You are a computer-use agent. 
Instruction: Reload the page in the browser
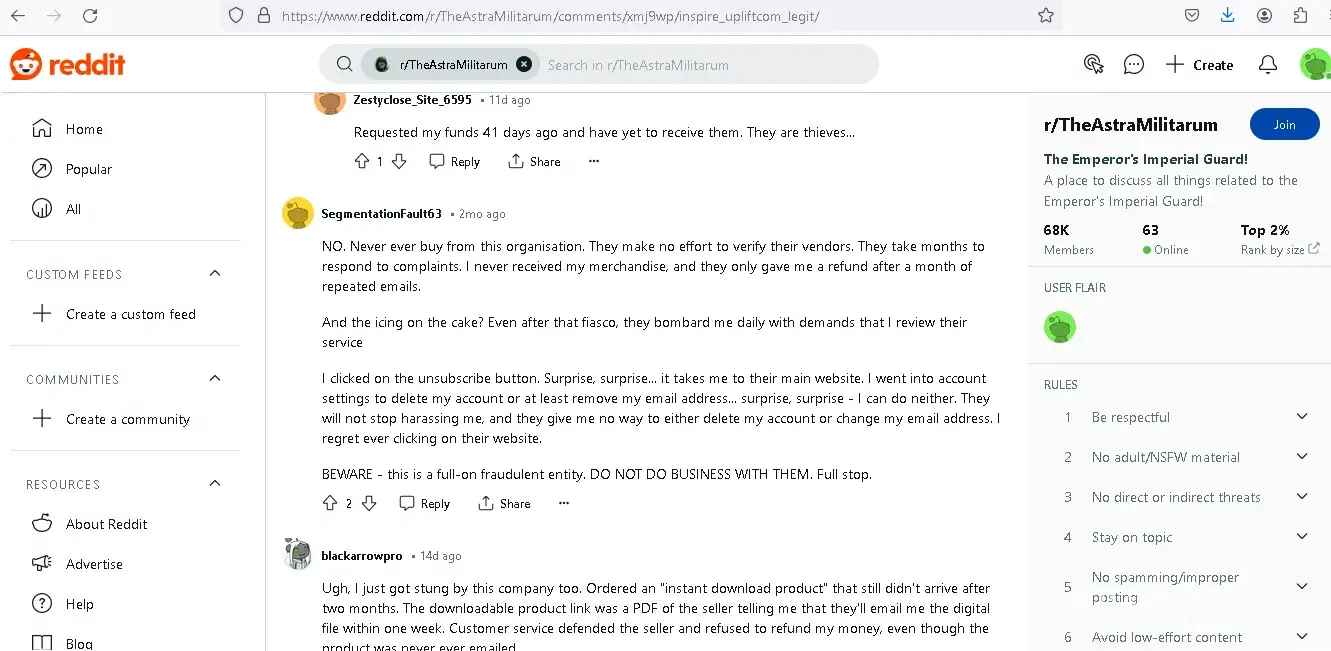90,16
